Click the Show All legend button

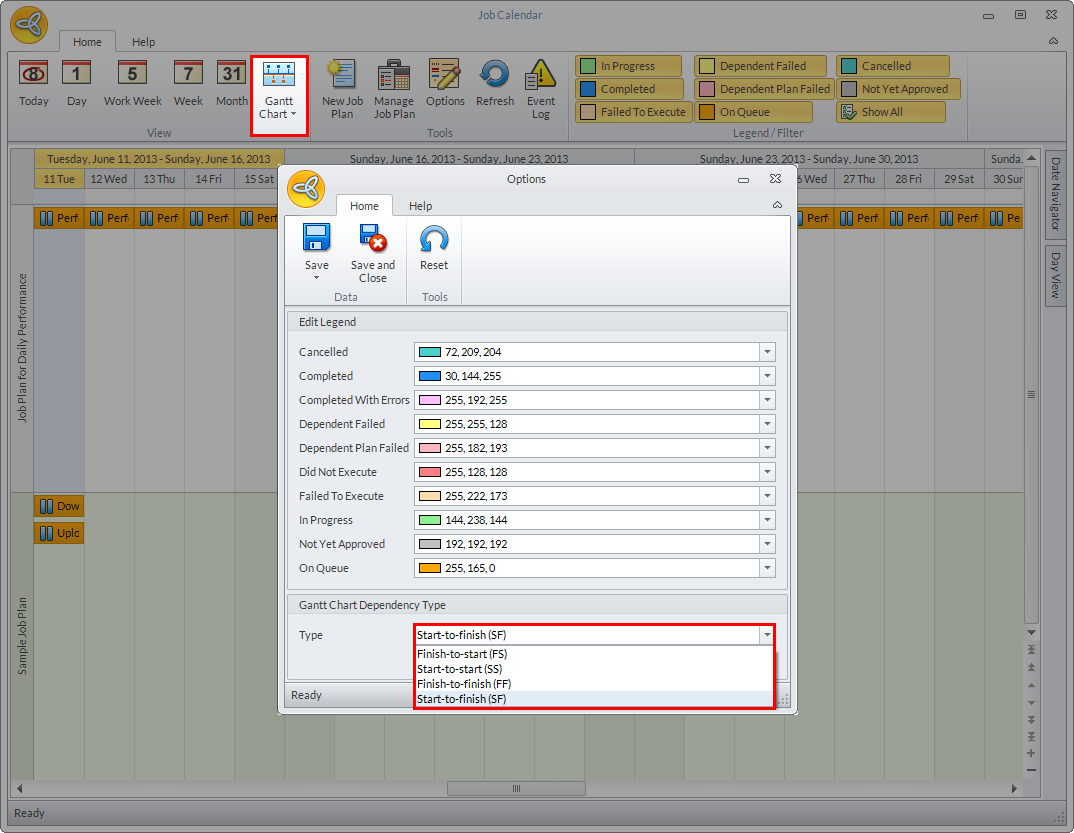point(890,112)
